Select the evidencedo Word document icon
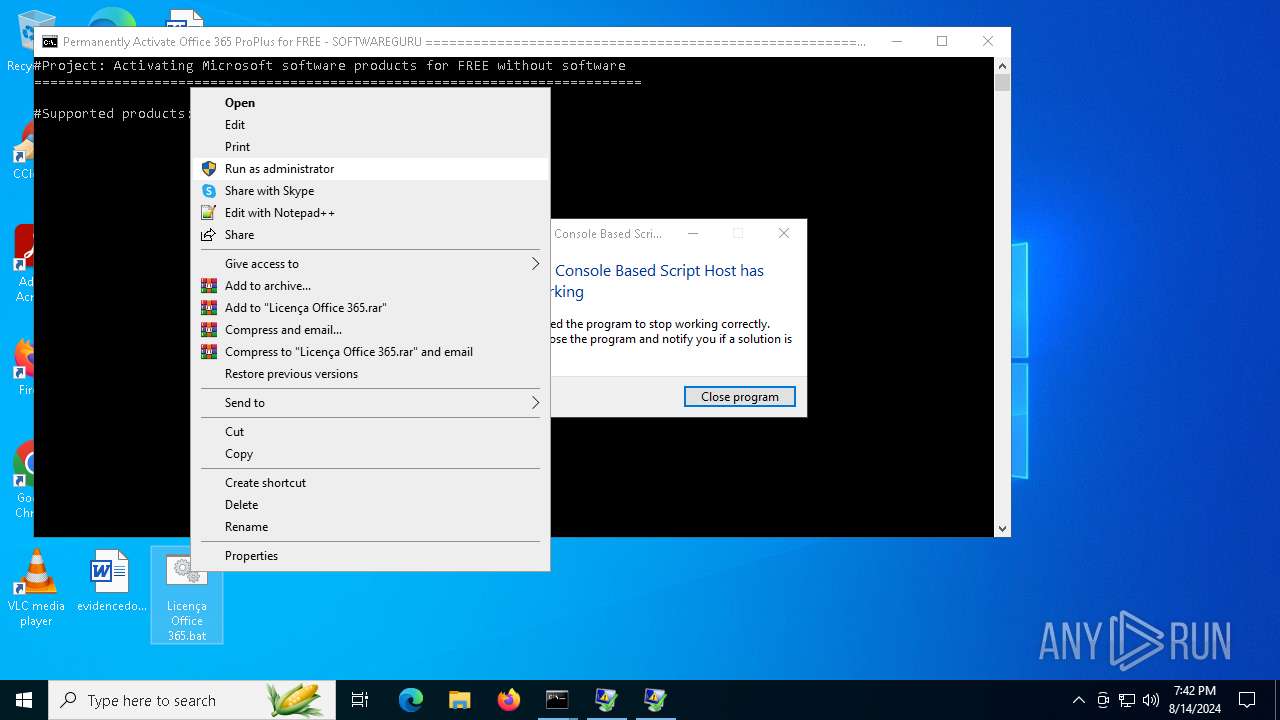This screenshot has height=720, width=1280. (111, 582)
